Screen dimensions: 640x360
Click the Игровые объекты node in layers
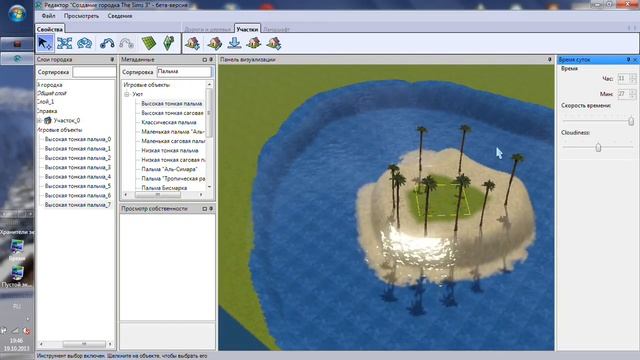60,130
